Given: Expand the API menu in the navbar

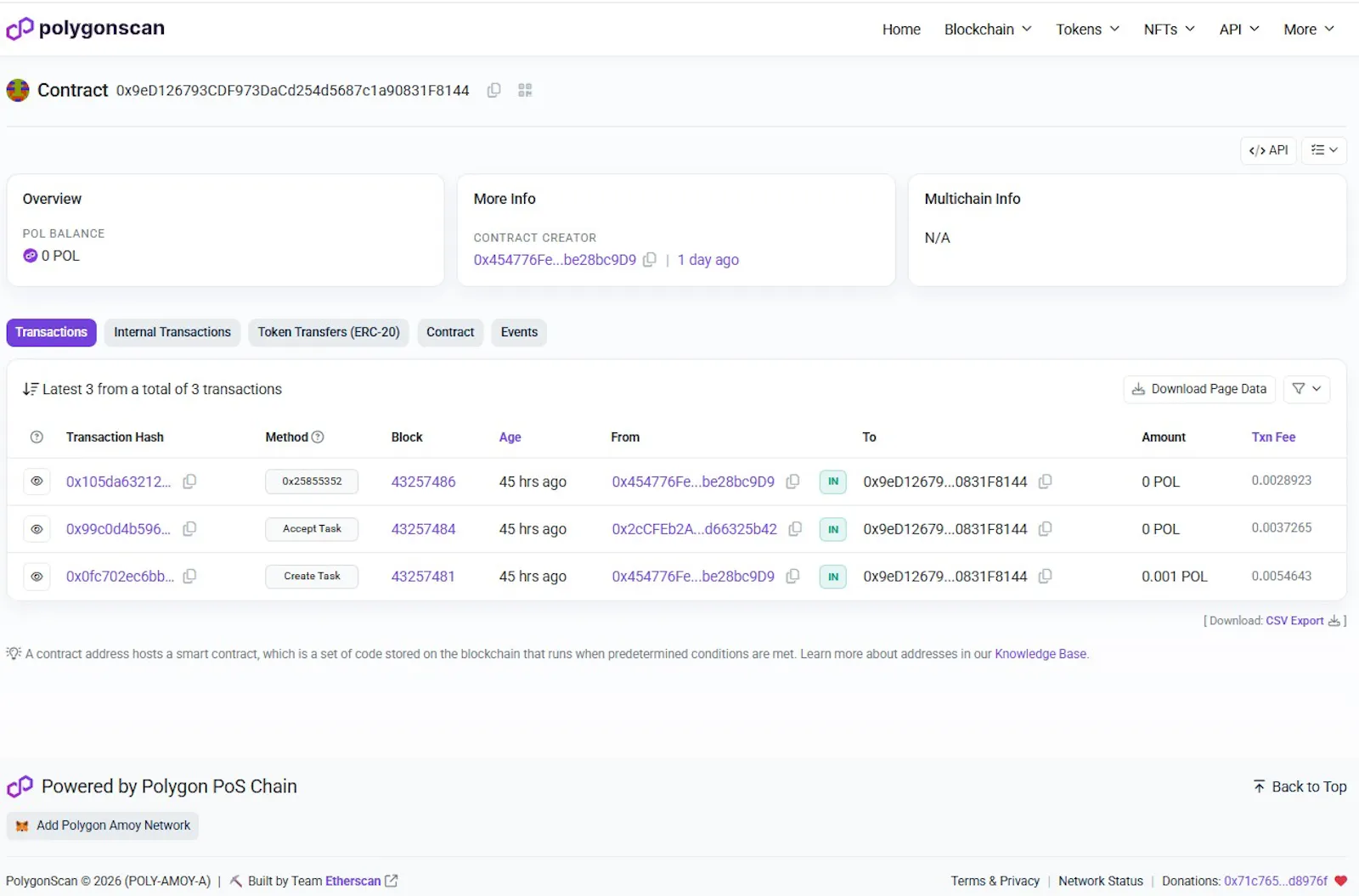Looking at the screenshot, I should [x=1239, y=29].
